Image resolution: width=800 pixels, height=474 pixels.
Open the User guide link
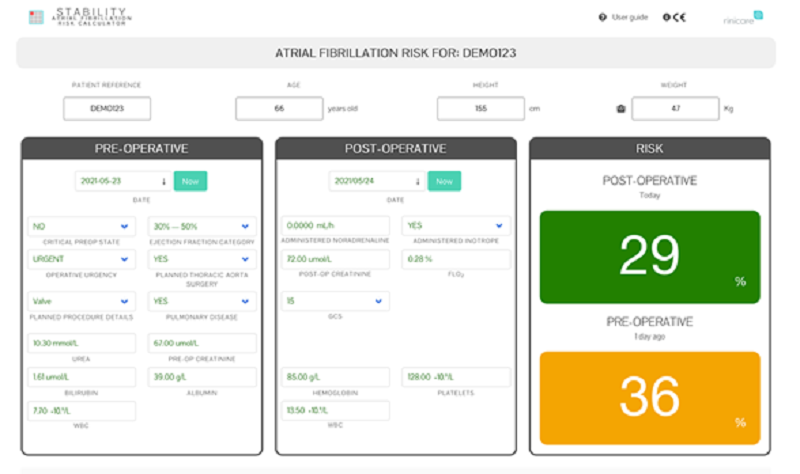tap(630, 17)
